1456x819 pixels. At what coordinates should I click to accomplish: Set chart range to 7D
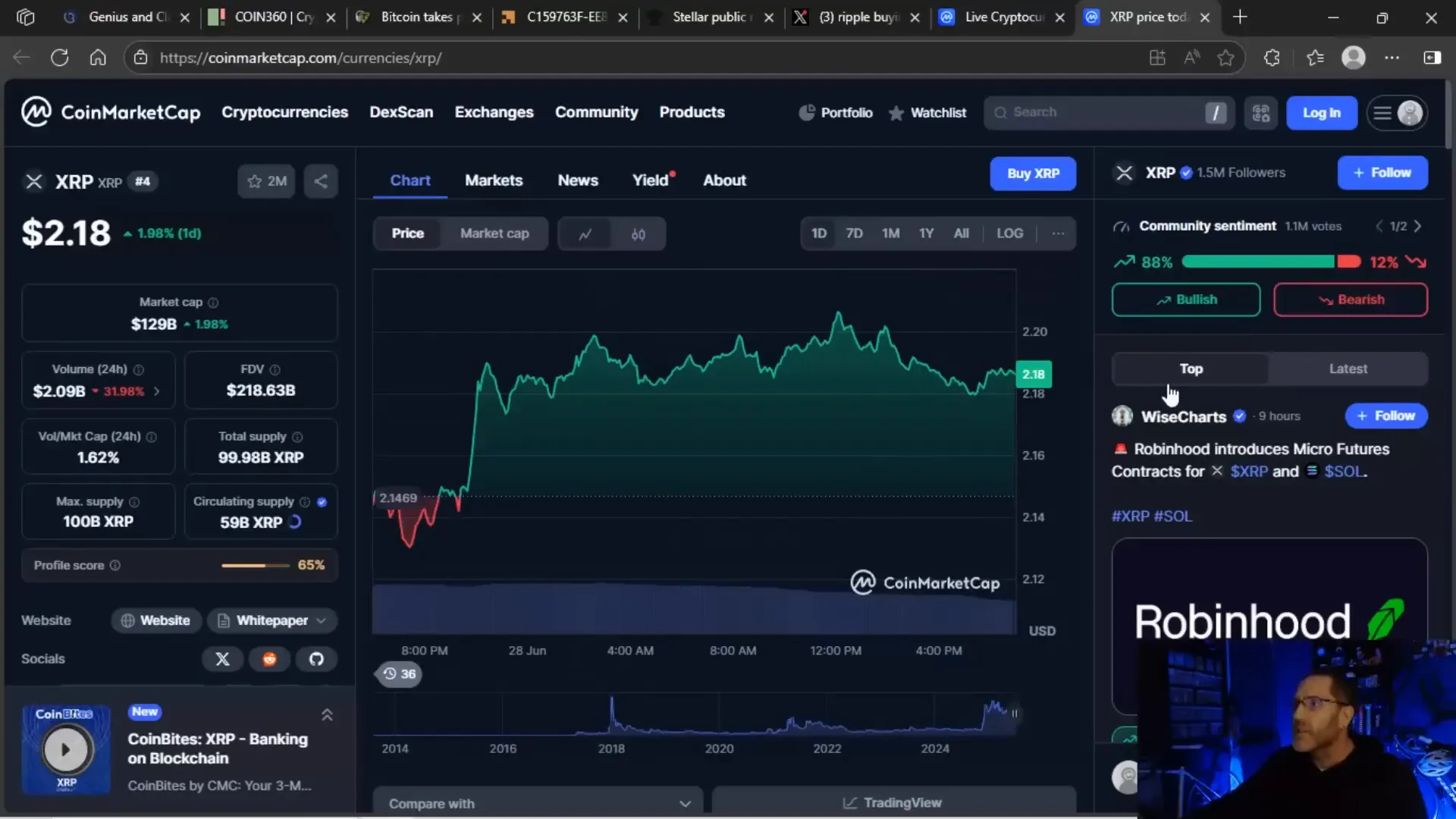point(854,234)
